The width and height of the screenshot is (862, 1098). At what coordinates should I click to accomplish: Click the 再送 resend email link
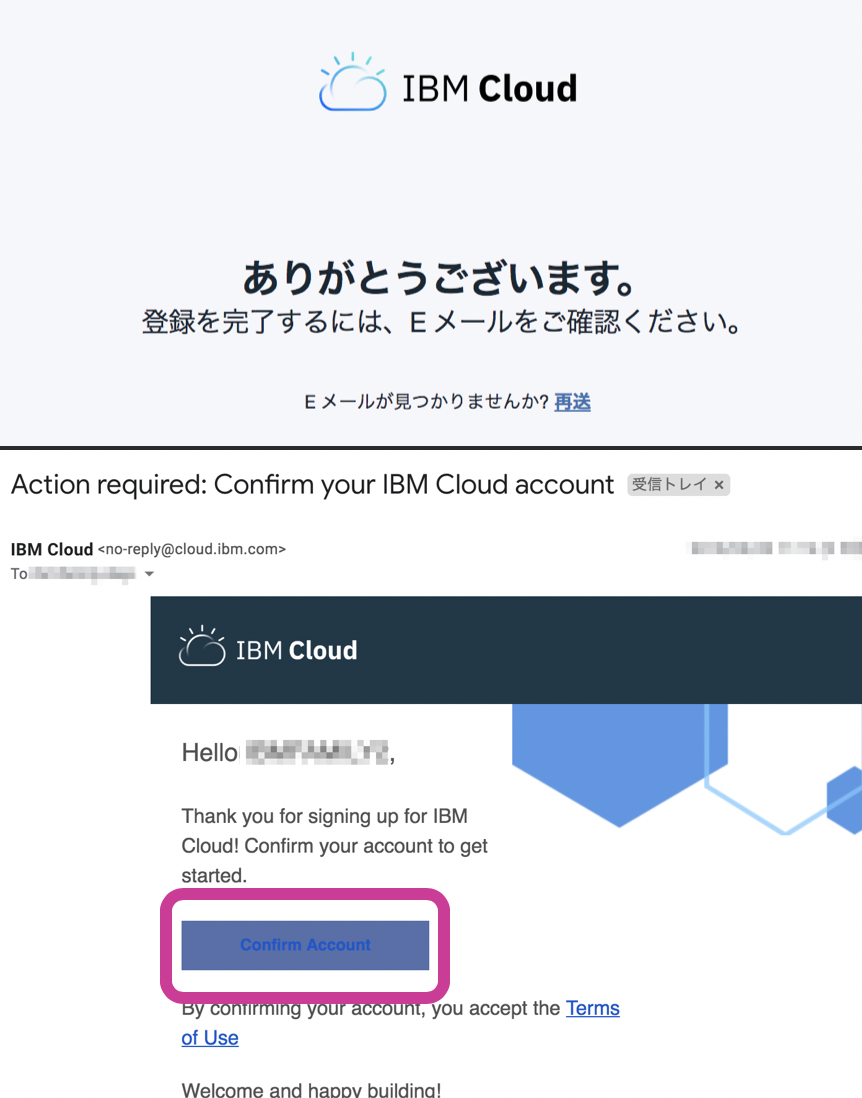tap(572, 402)
